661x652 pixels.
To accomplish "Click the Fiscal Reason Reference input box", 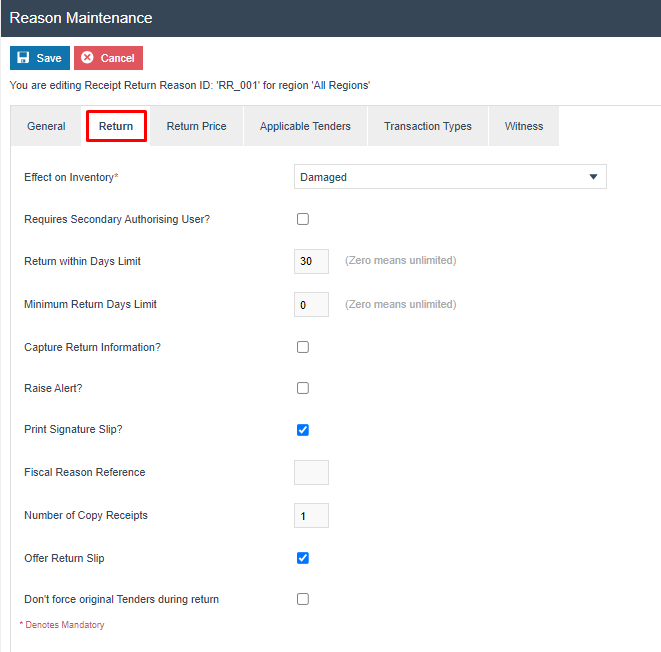I will tap(311, 472).
